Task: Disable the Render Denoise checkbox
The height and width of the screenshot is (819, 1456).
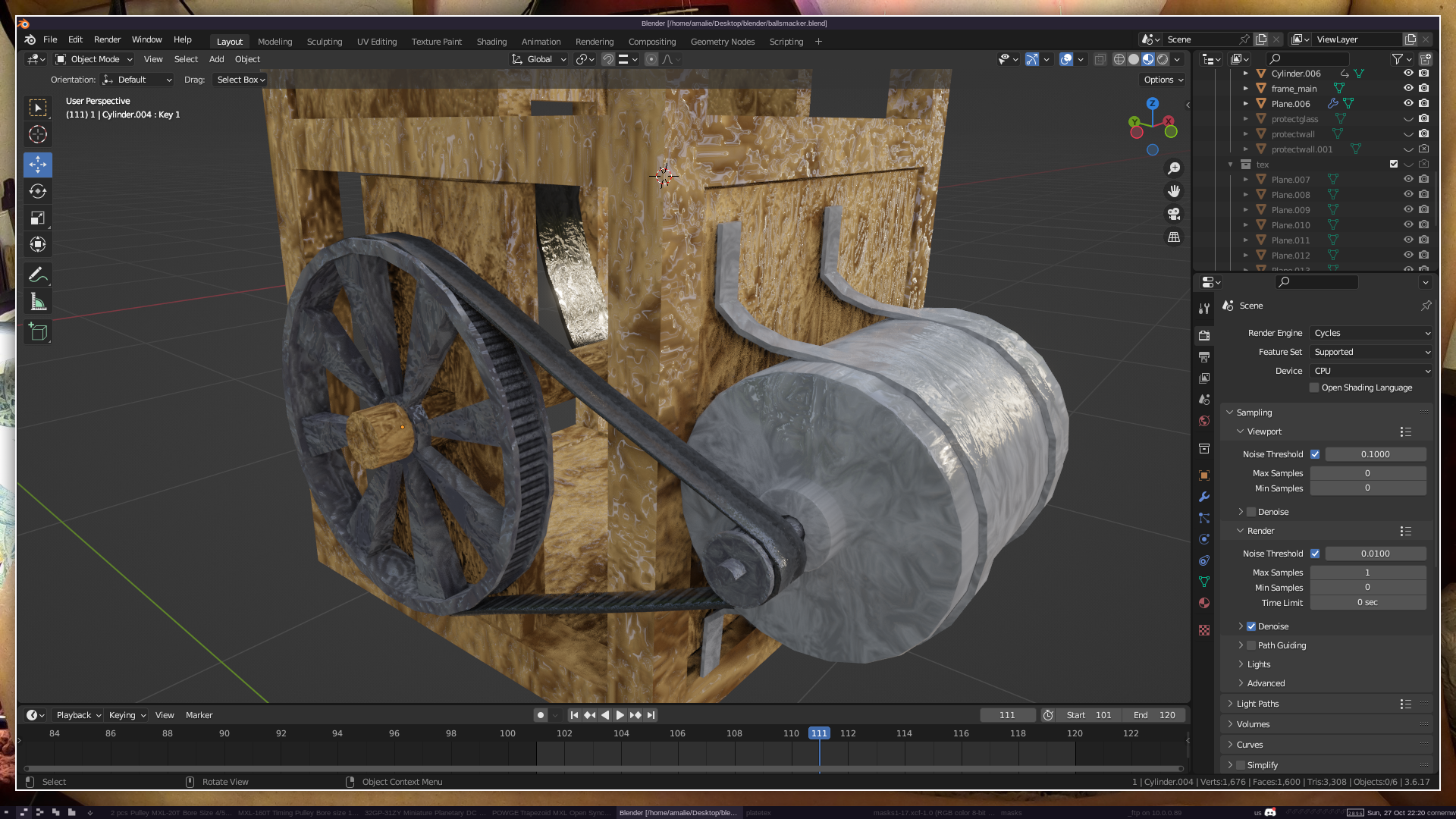Action: pyautogui.click(x=1251, y=626)
